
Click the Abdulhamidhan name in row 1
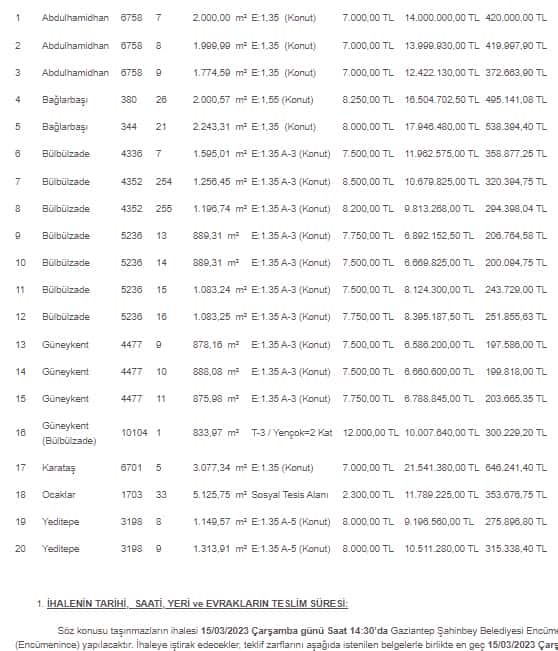point(75,18)
